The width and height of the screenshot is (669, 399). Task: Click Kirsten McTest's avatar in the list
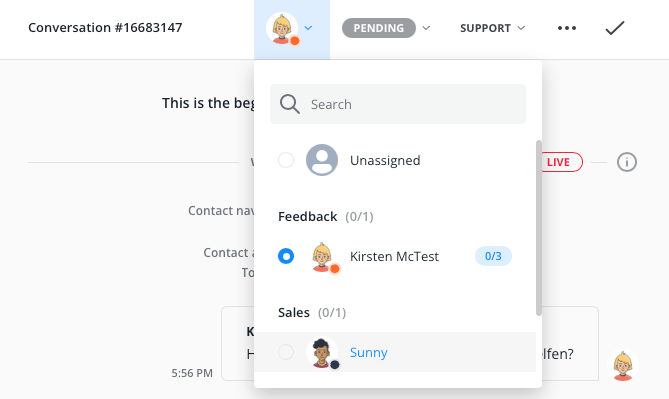click(x=323, y=257)
